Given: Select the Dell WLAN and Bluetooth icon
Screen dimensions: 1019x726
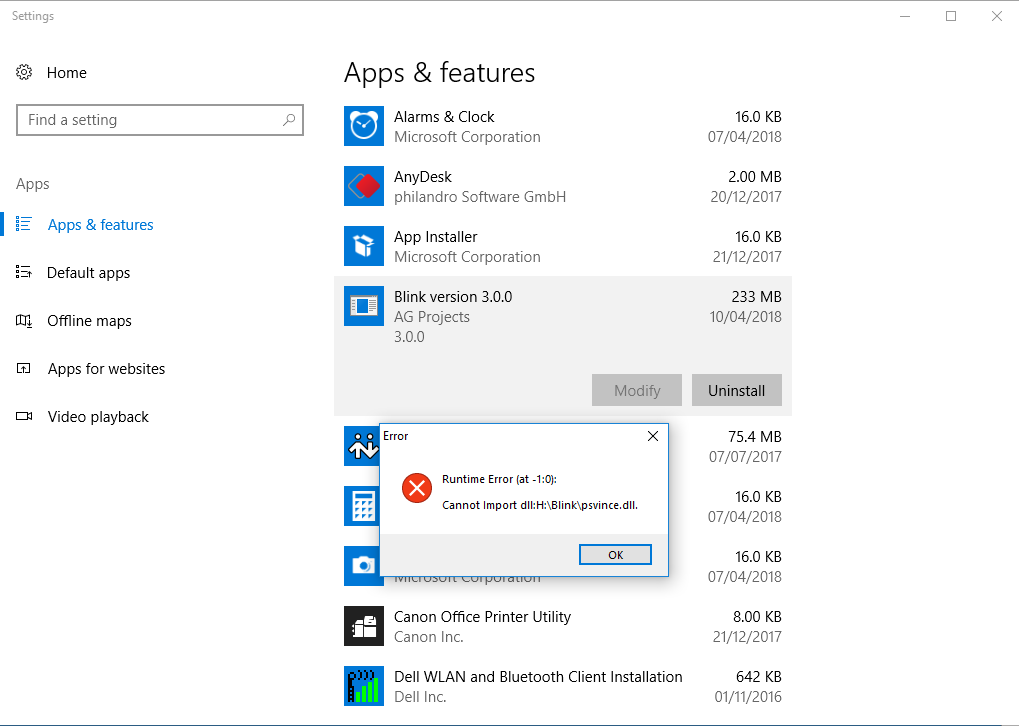Looking at the screenshot, I should click(x=363, y=686).
